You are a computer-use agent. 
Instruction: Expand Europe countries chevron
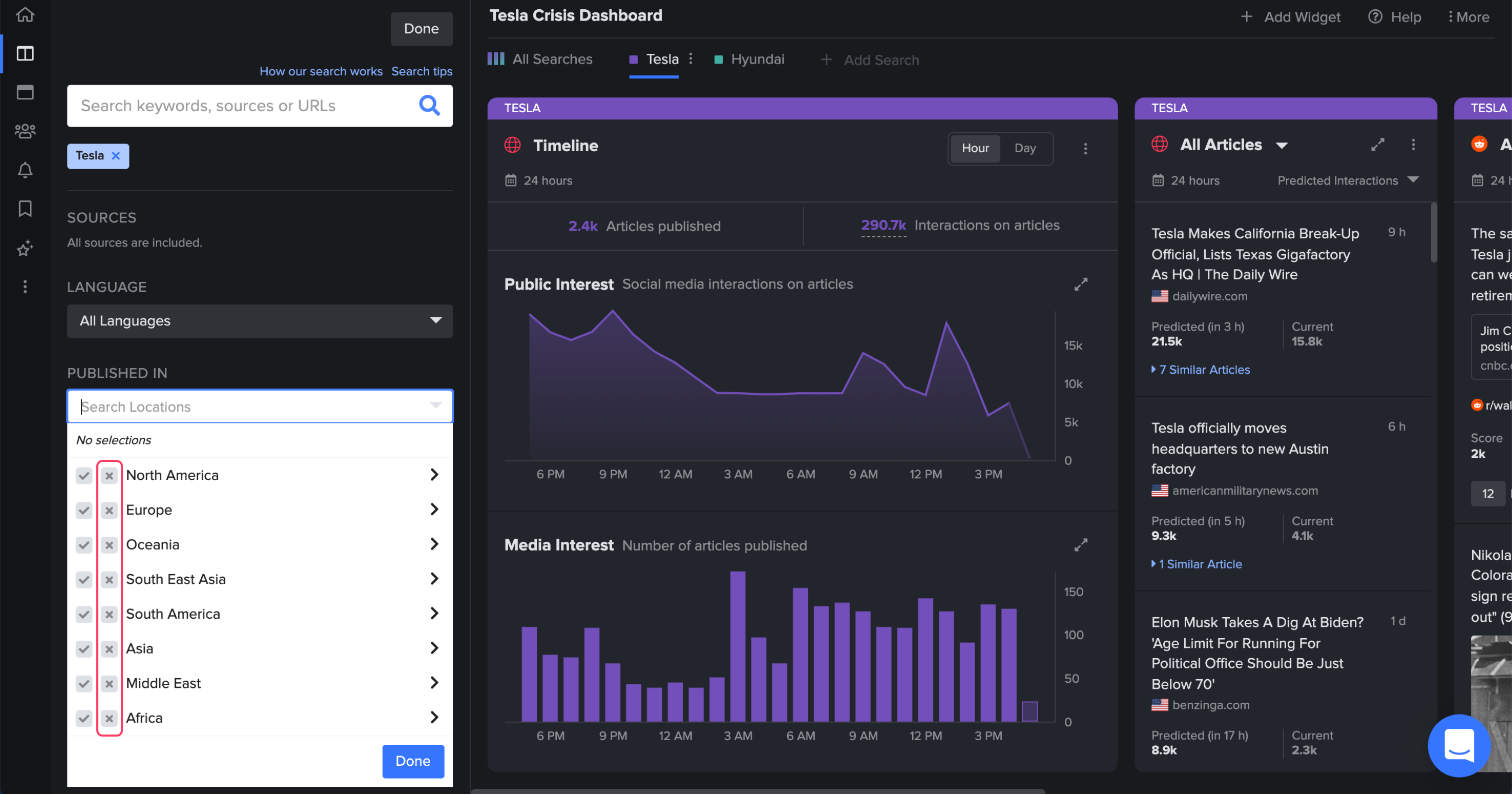tap(434, 510)
